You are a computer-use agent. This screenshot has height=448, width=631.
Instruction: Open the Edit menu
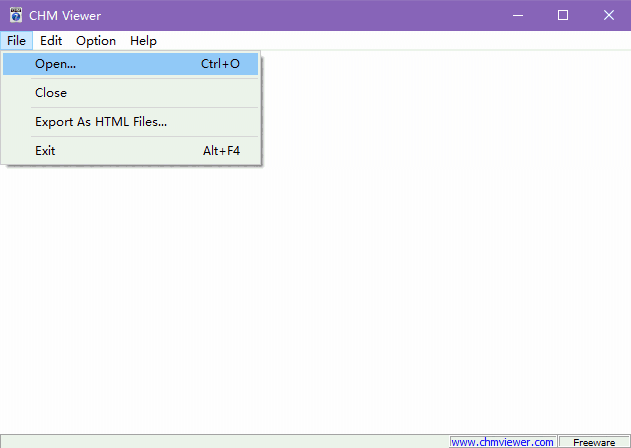tap(51, 41)
